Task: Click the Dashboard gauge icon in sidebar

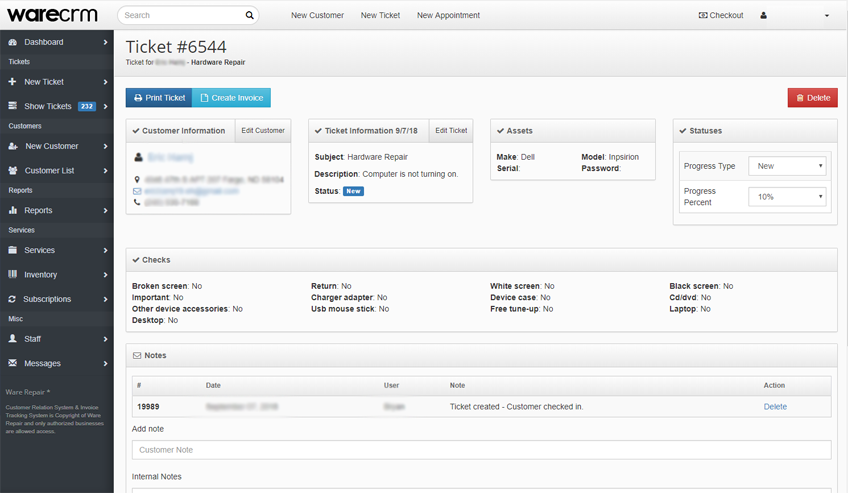Action: pos(12,42)
